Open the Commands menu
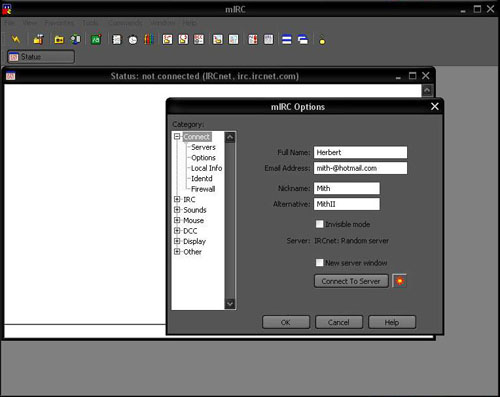 coord(125,23)
